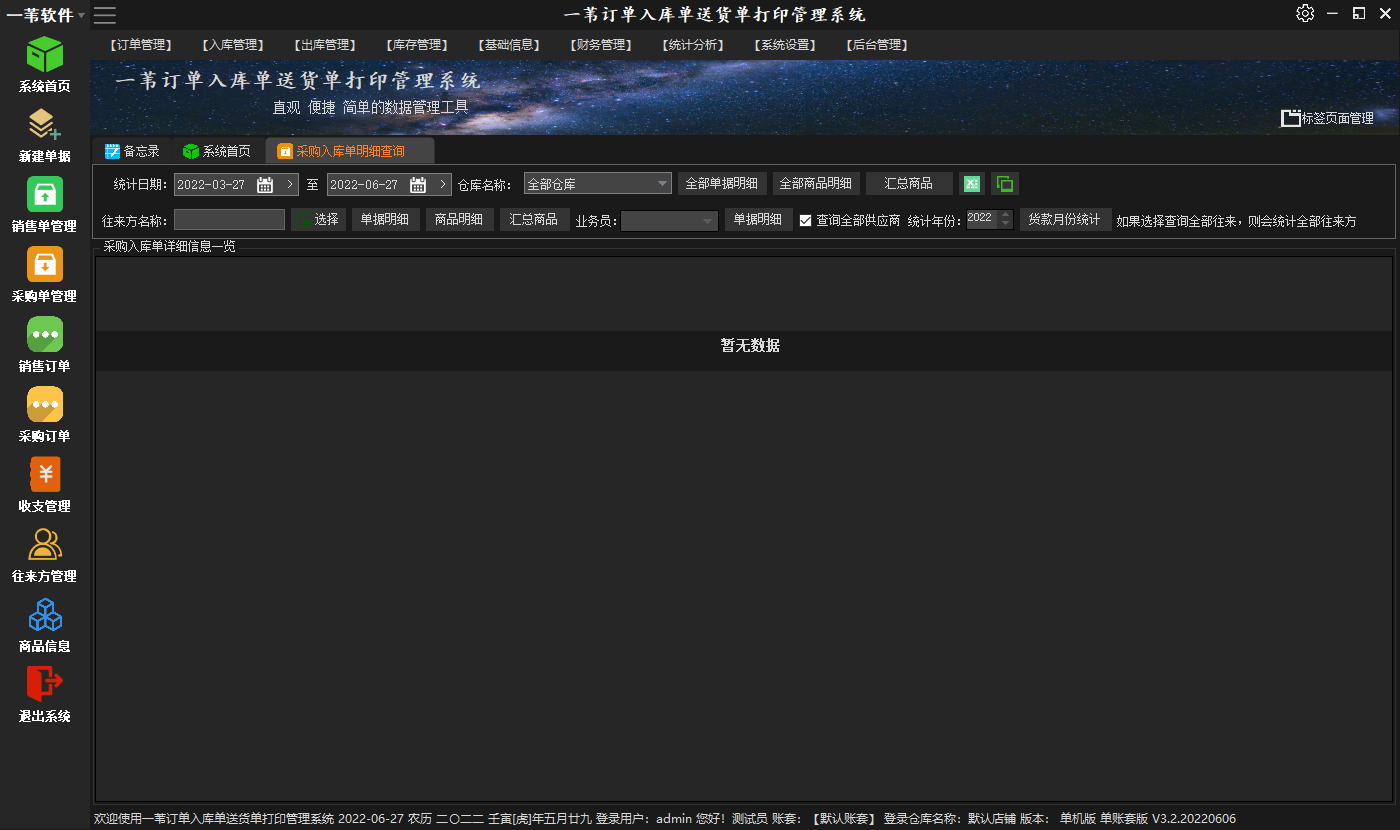The width and height of the screenshot is (1400, 830).
Task: Open 采购单管理 from the sidebar
Action: pos(45,265)
